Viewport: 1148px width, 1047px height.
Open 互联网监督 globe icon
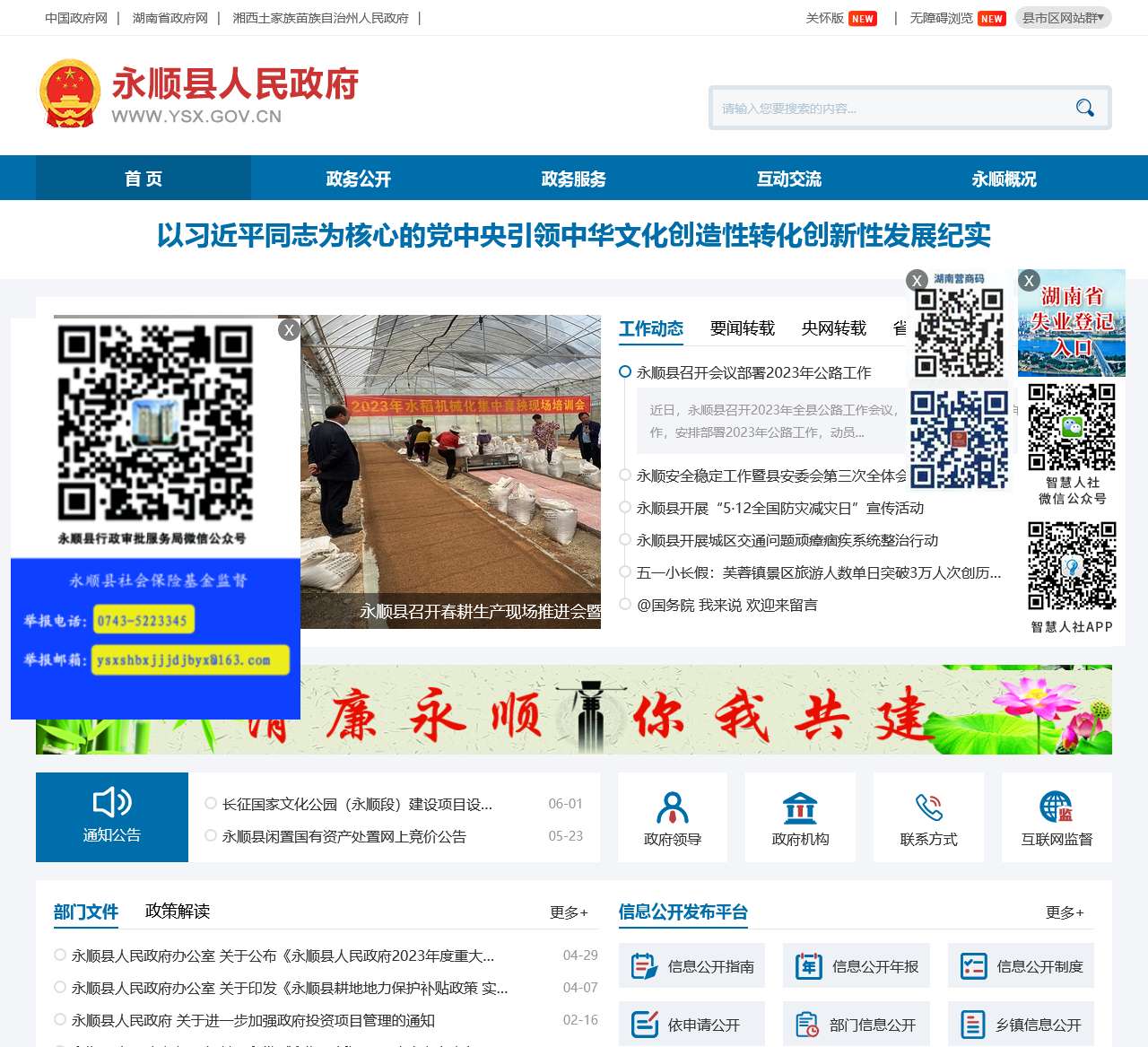click(1057, 807)
